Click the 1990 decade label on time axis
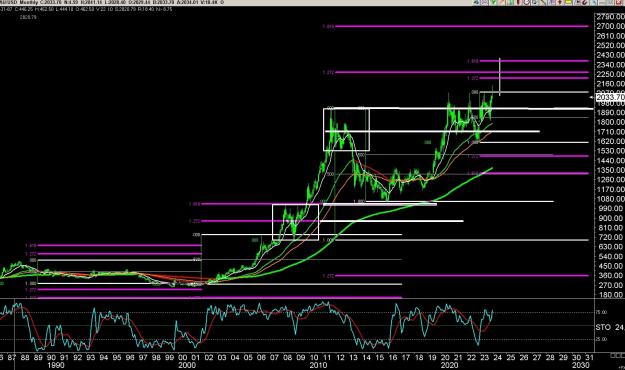The width and height of the screenshot is (625, 370). pyautogui.click(x=55, y=365)
